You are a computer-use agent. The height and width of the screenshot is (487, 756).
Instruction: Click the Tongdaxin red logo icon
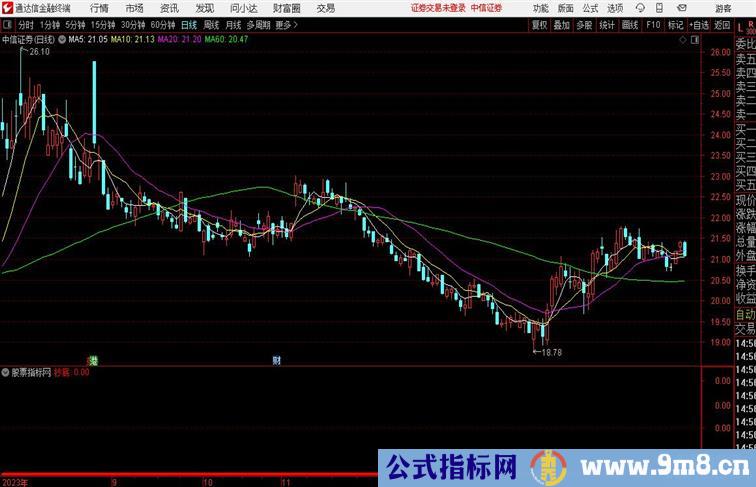[7, 7]
